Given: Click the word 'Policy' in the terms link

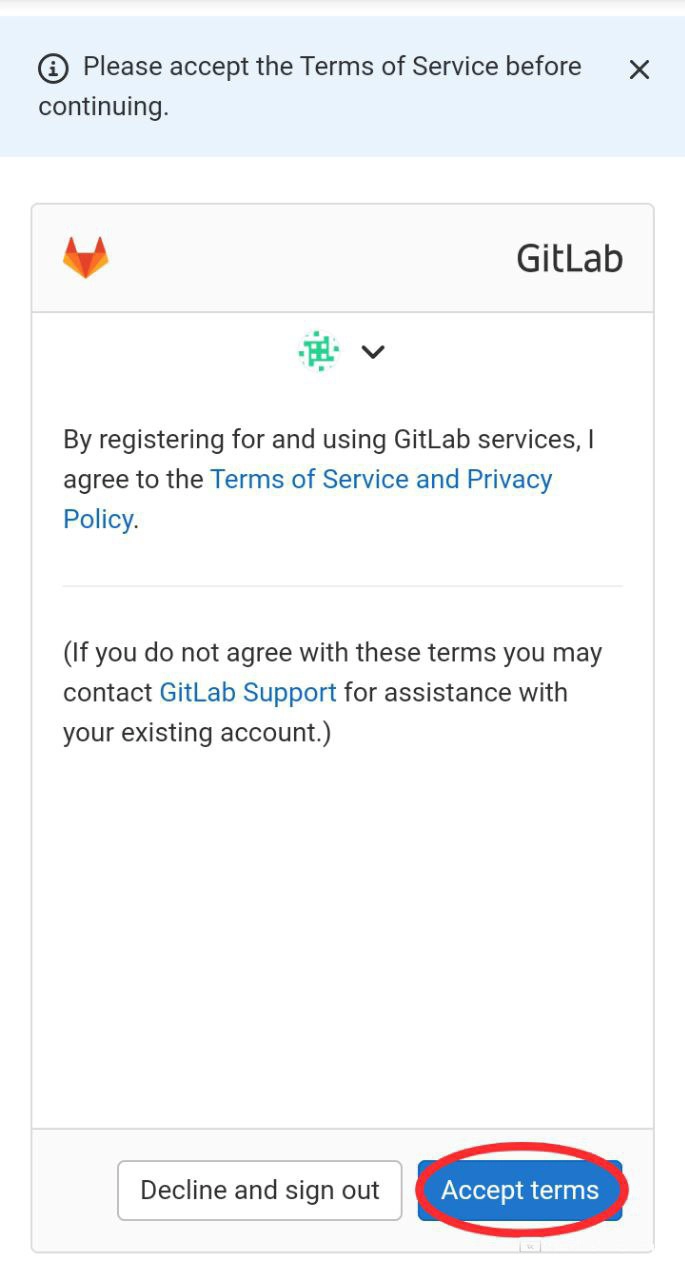Looking at the screenshot, I should click(x=98, y=520).
